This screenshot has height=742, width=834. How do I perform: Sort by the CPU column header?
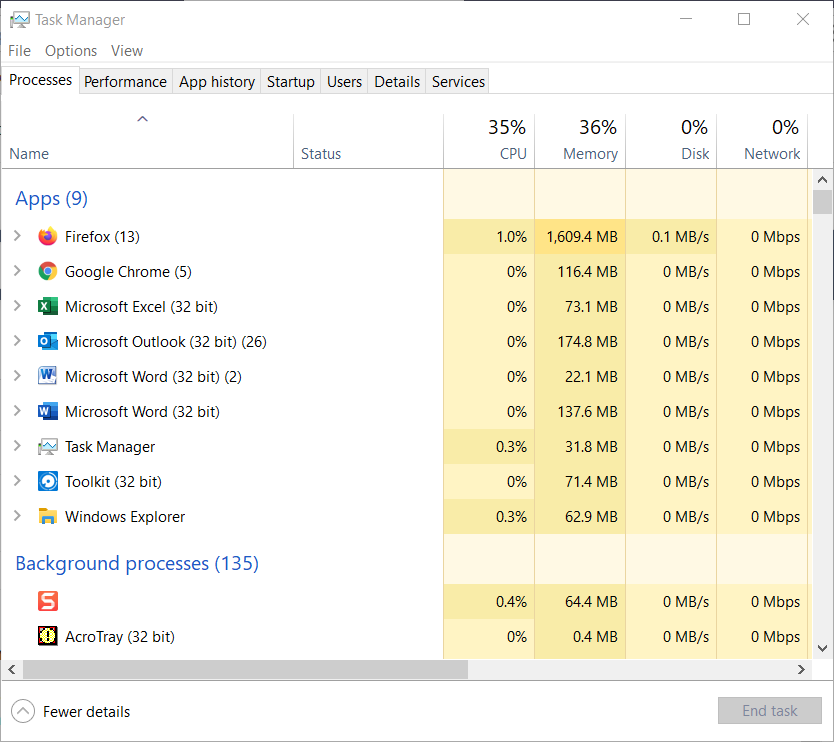[489, 141]
